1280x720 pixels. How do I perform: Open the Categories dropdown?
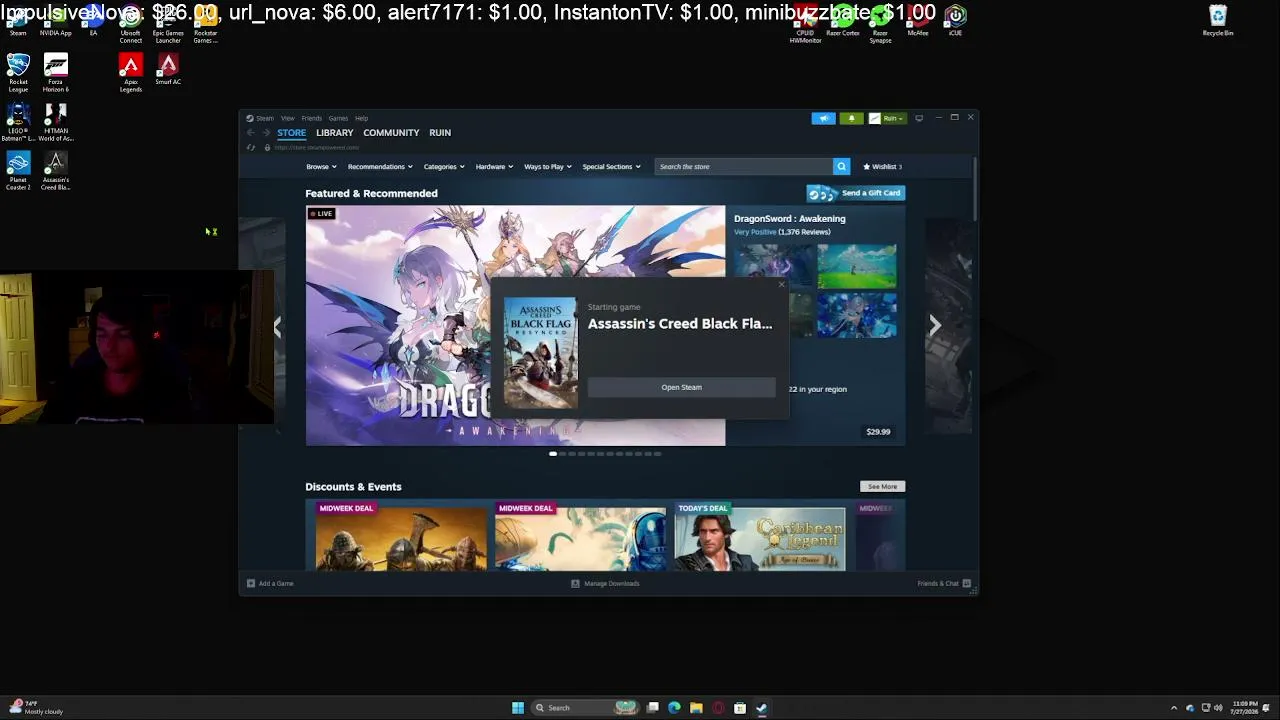pyautogui.click(x=444, y=167)
